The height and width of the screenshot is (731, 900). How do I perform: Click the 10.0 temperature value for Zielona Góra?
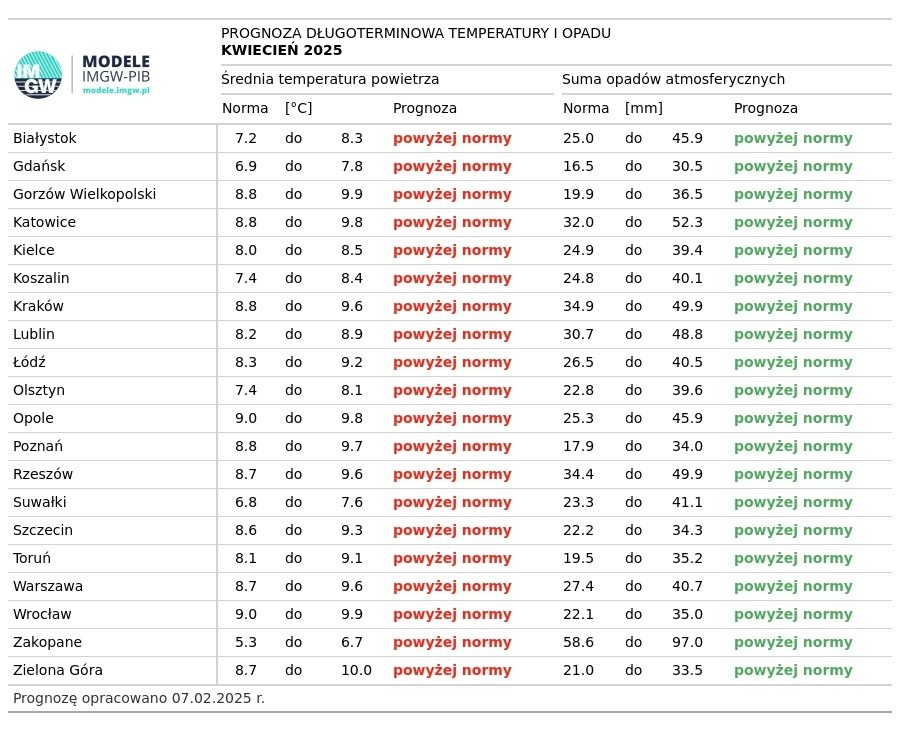tap(356, 670)
